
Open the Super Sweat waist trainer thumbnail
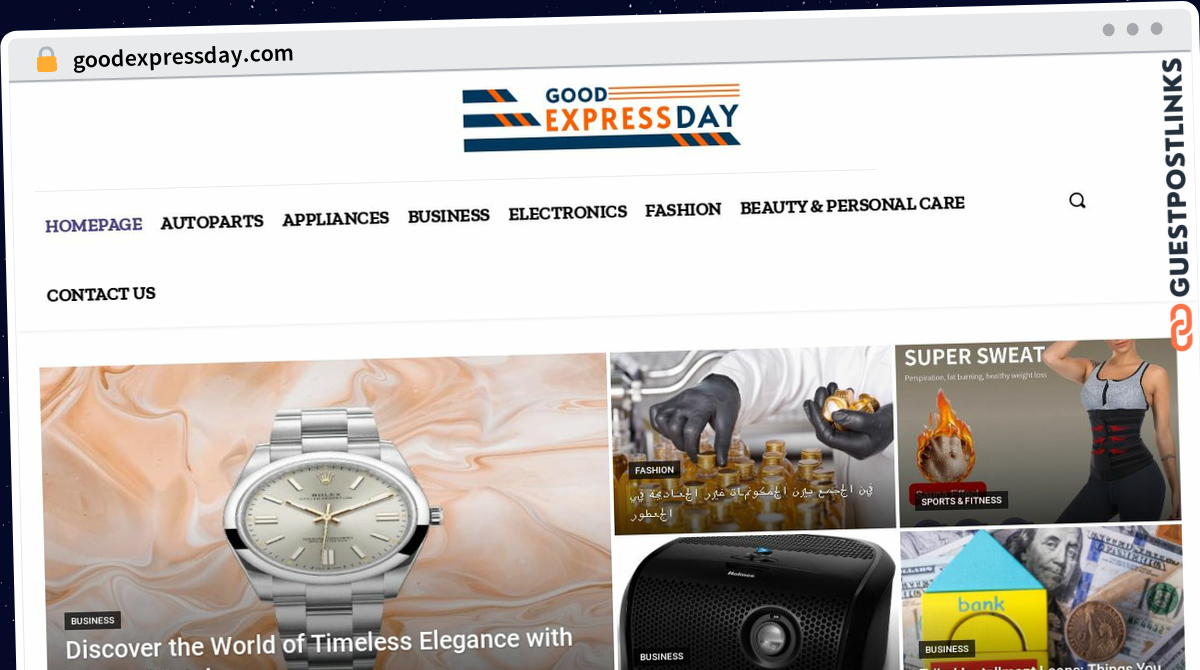(1038, 433)
